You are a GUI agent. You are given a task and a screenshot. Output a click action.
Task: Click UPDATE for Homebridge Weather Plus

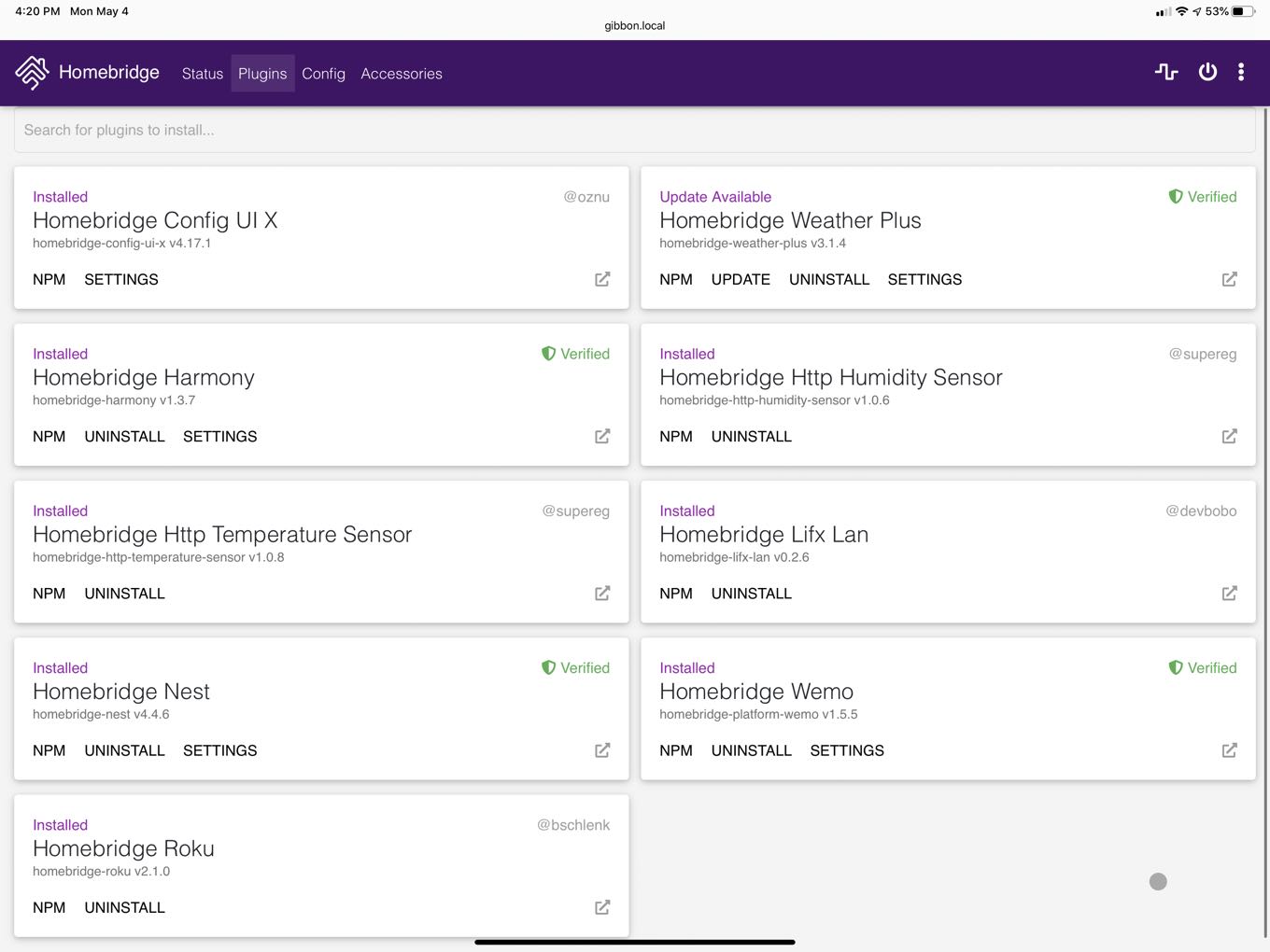click(741, 279)
